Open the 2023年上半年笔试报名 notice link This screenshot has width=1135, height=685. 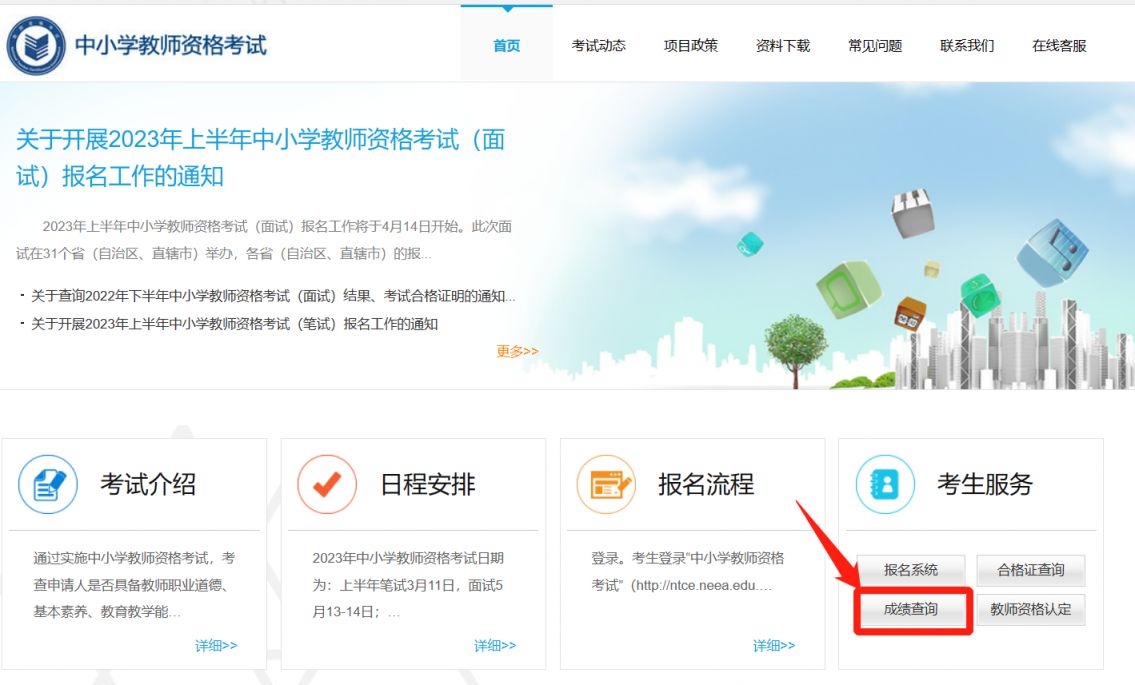(234, 324)
